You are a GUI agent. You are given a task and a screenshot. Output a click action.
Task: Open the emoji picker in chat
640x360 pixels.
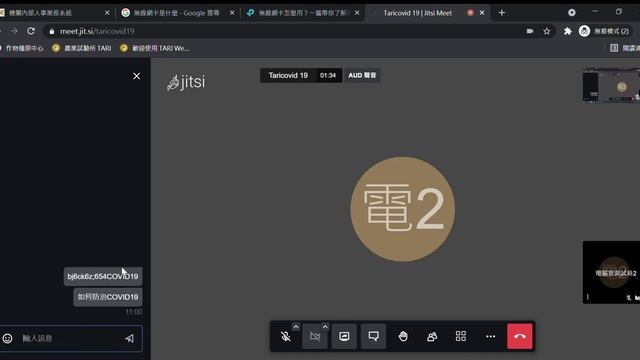7,338
